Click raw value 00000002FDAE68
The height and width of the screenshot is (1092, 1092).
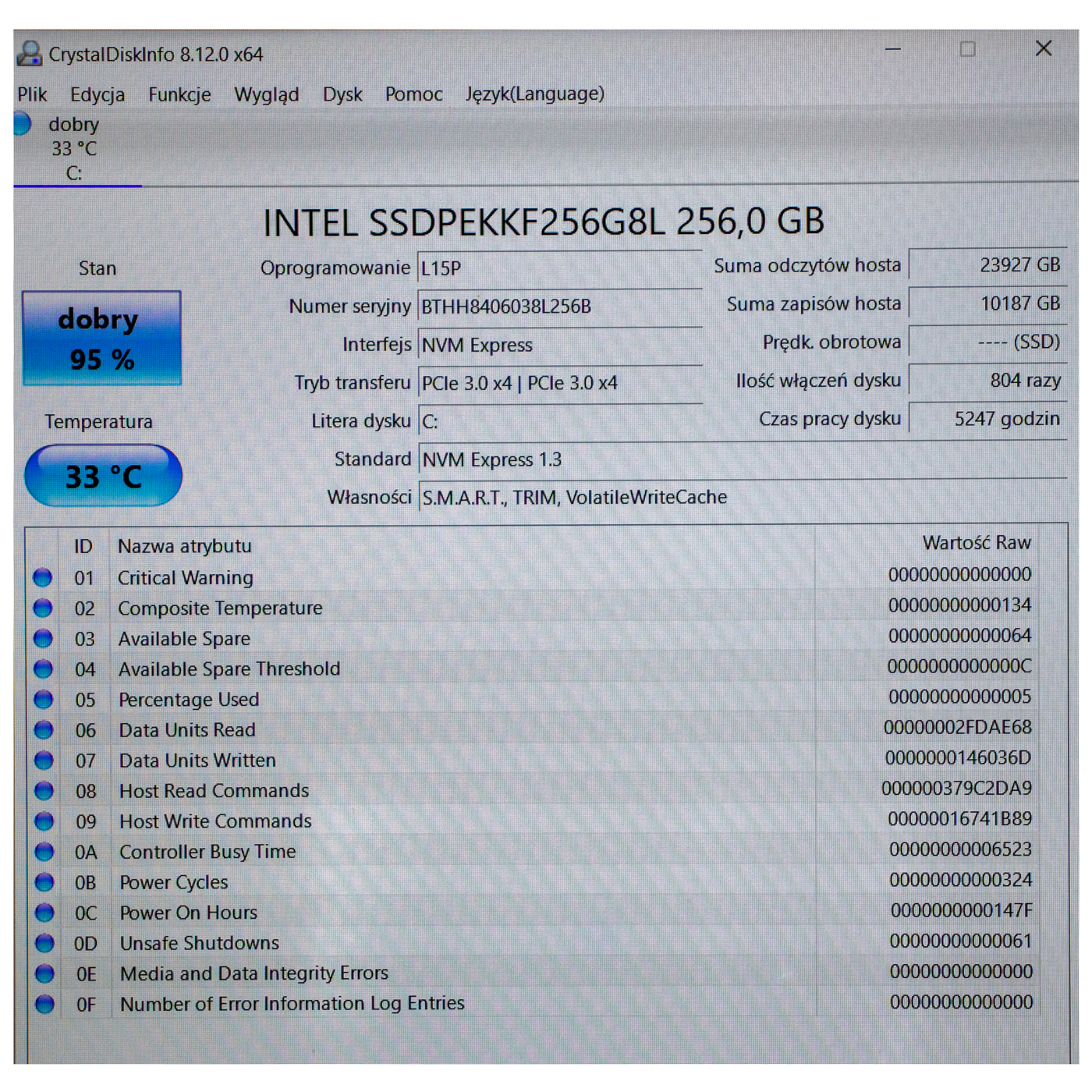coord(958,727)
